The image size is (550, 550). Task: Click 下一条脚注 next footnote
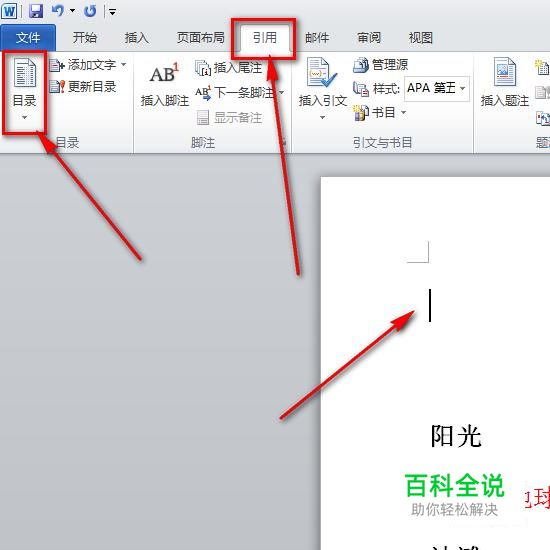pos(235,93)
